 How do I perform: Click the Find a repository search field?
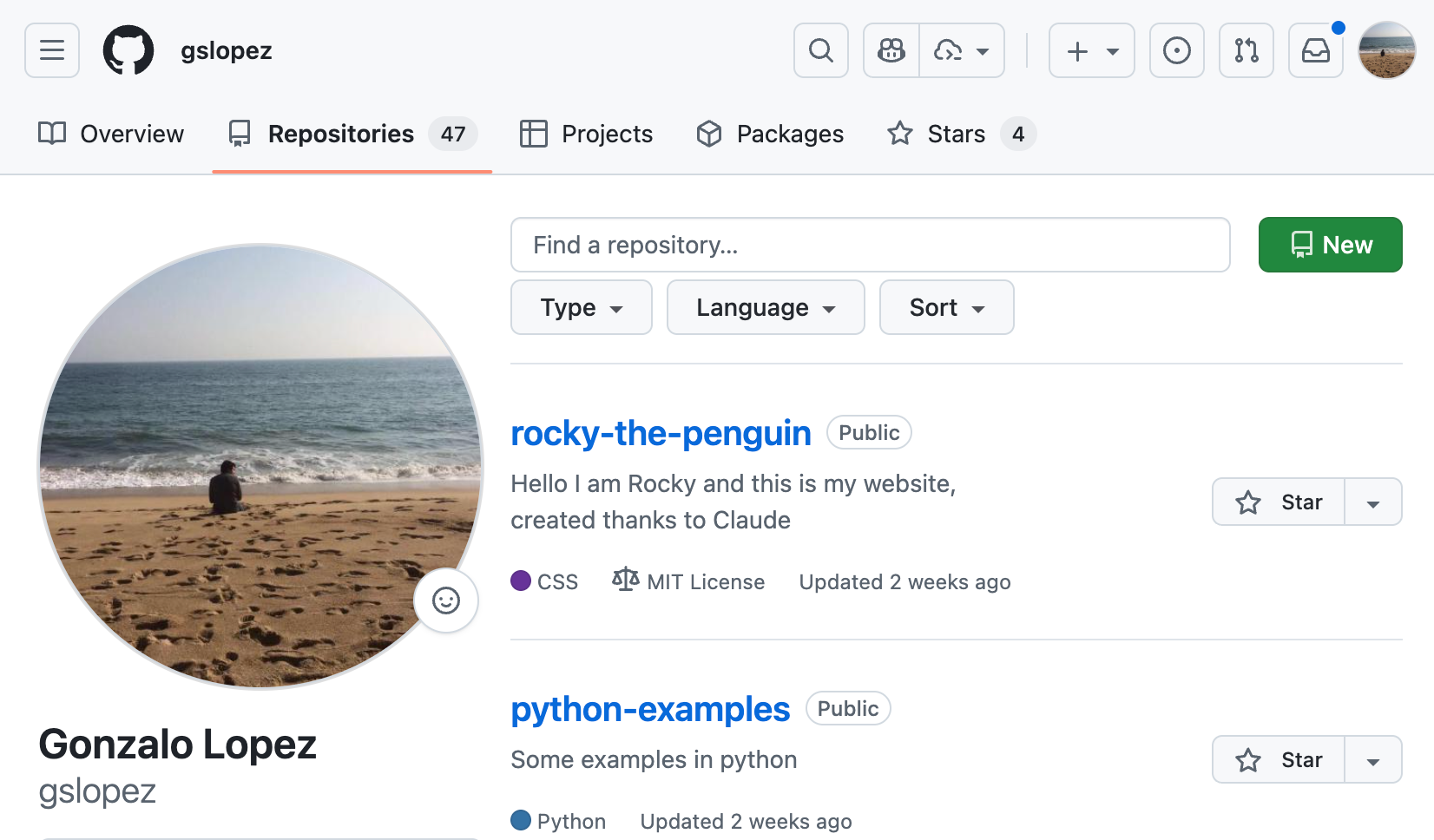[x=871, y=245]
